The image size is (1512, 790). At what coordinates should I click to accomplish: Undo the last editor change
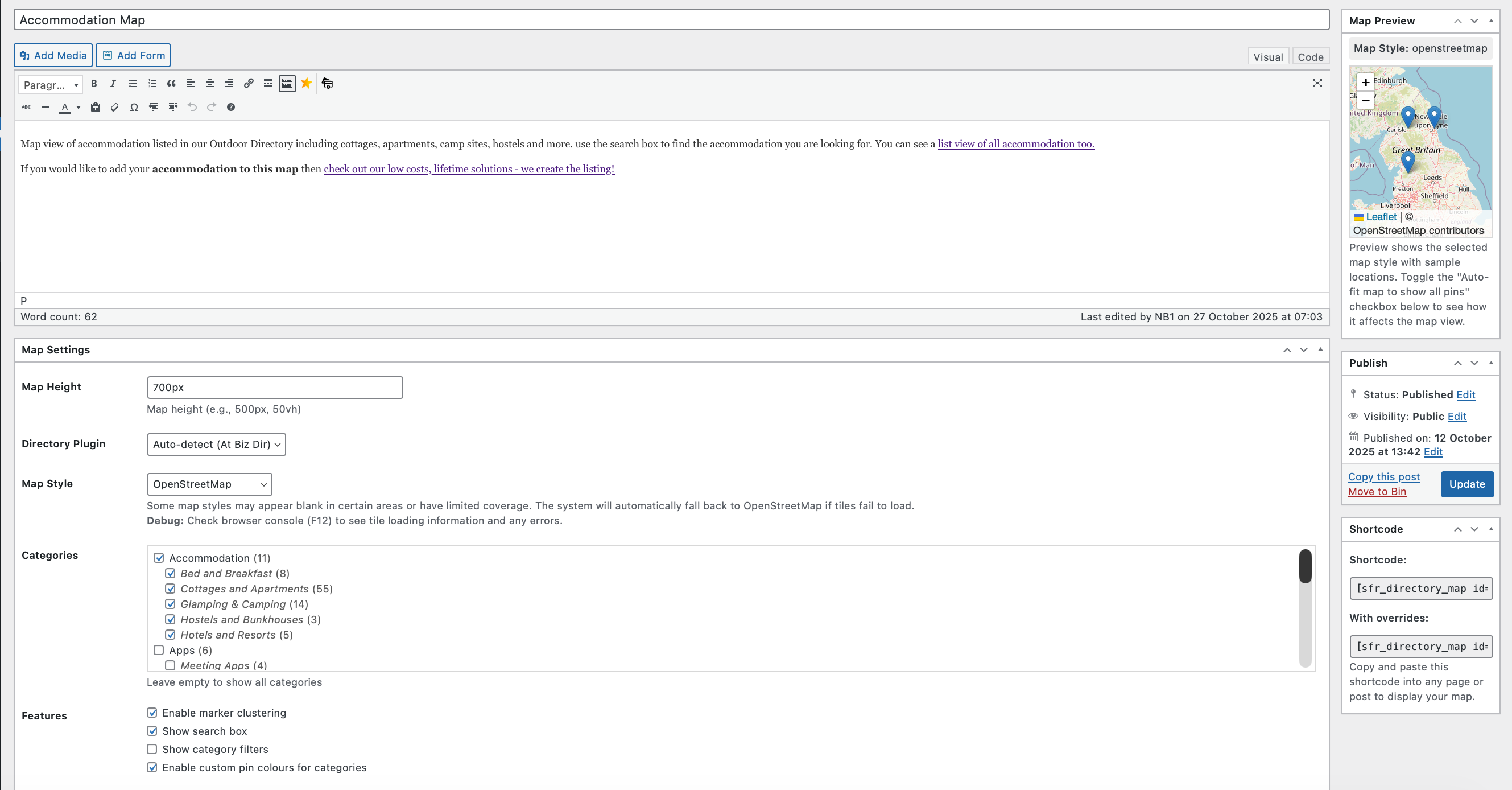pyautogui.click(x=192, y=108)
